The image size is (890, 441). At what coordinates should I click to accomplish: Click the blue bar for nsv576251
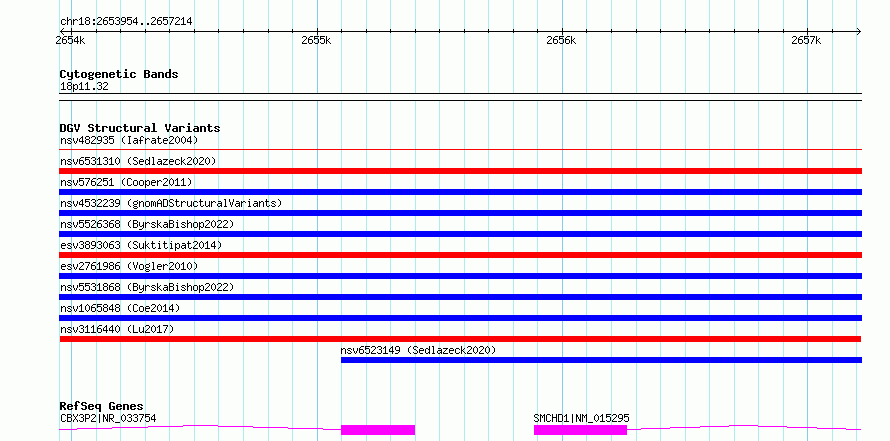(460, 192)
